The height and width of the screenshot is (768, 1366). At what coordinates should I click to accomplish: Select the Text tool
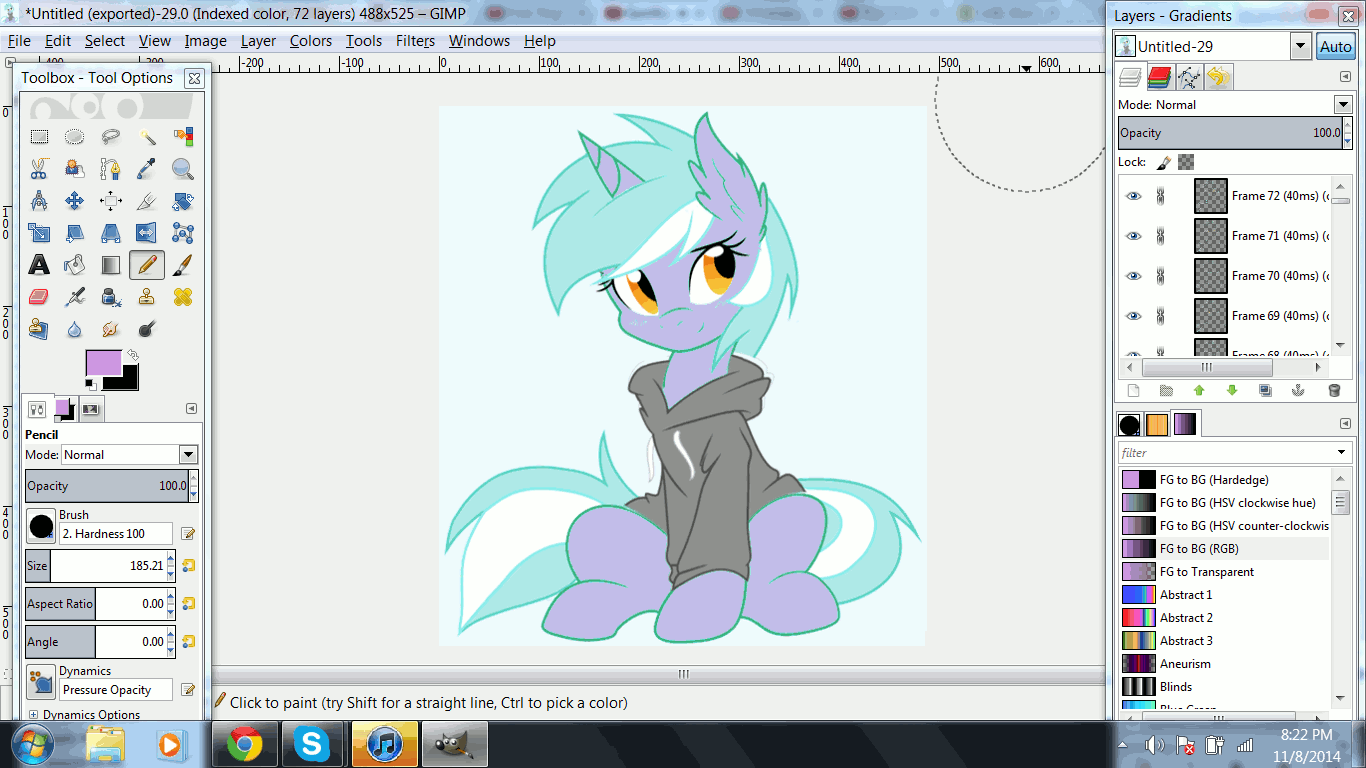coord(39,265)
